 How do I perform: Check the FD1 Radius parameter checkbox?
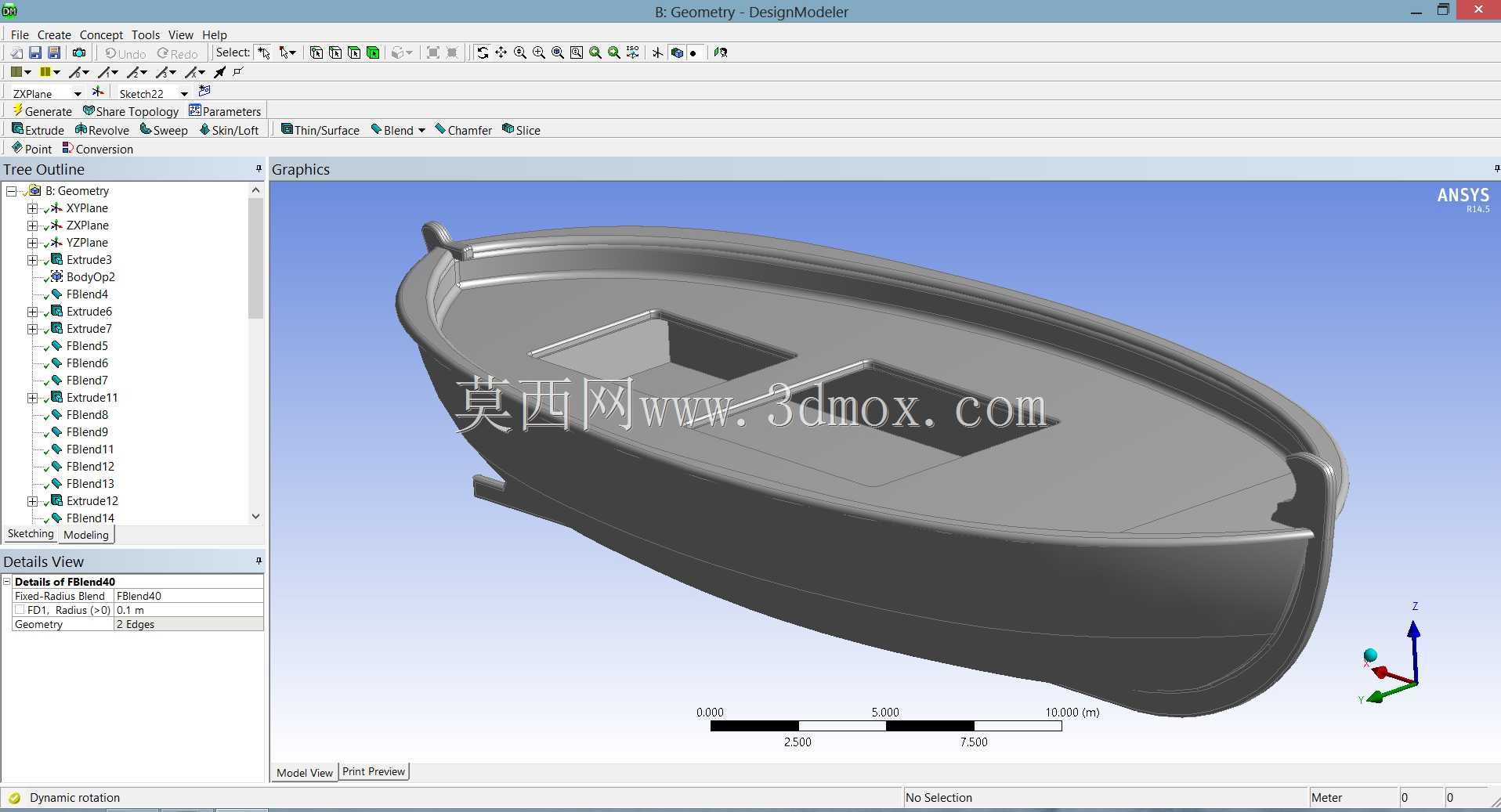click(x=20, y=610)
